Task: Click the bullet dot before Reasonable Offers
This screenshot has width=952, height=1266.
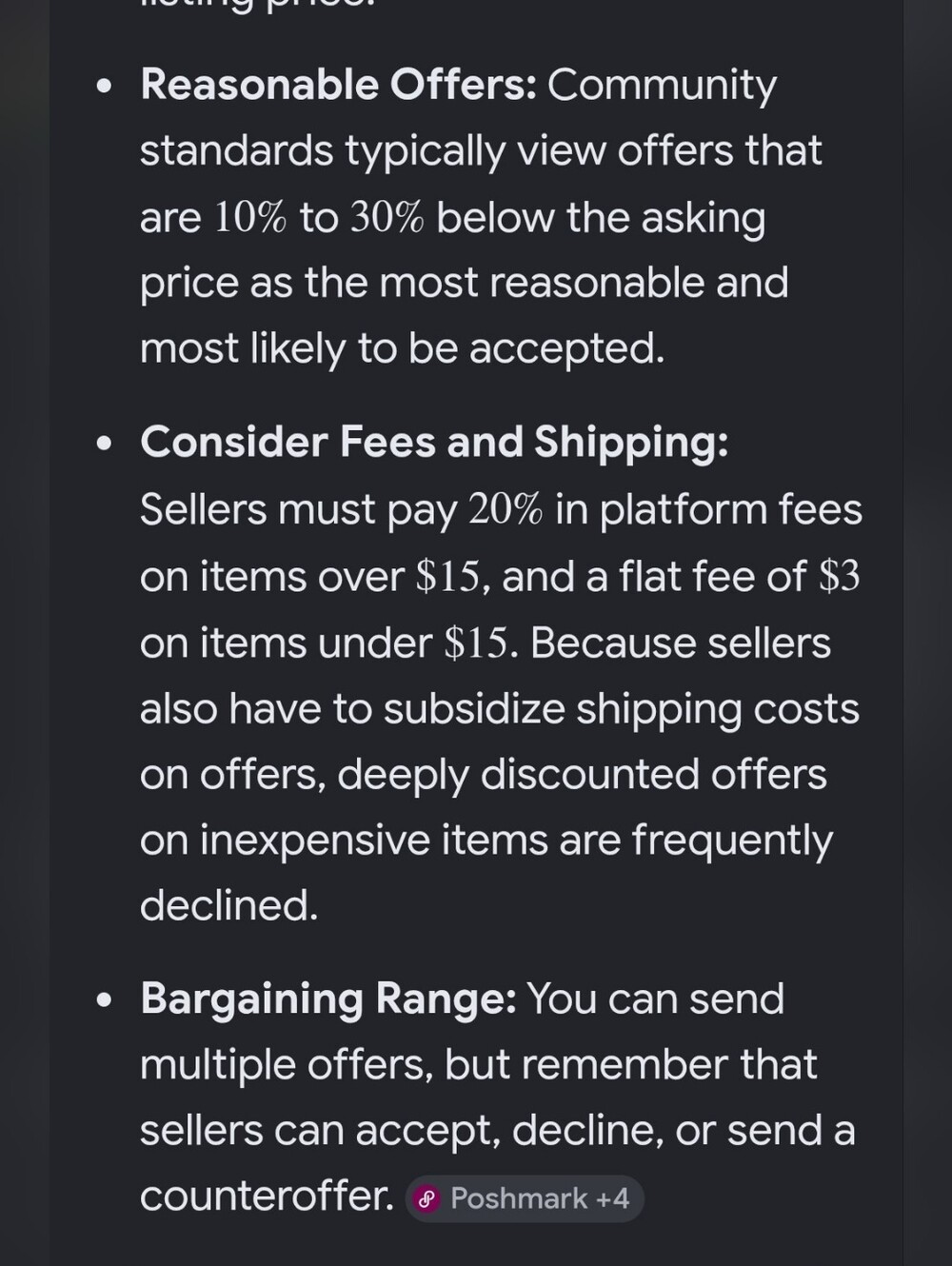Action: point(105,88)
